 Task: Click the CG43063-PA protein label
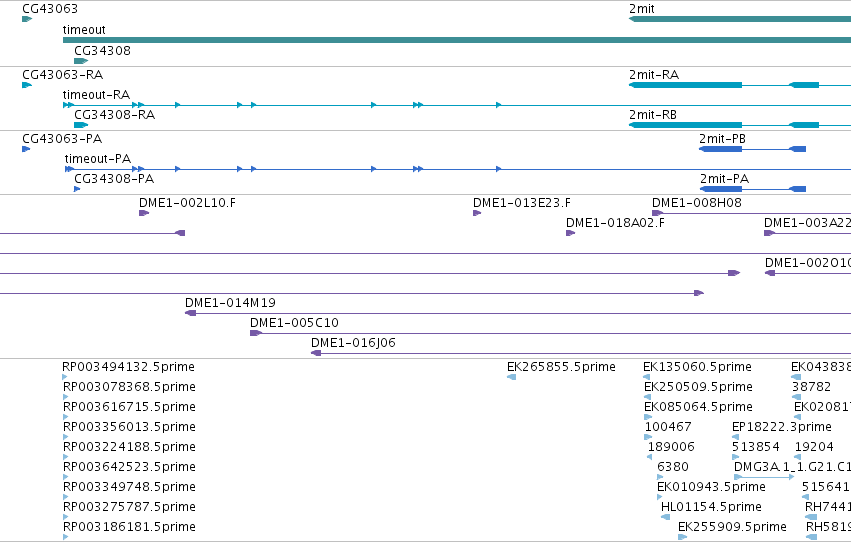[x=62, y=139]
